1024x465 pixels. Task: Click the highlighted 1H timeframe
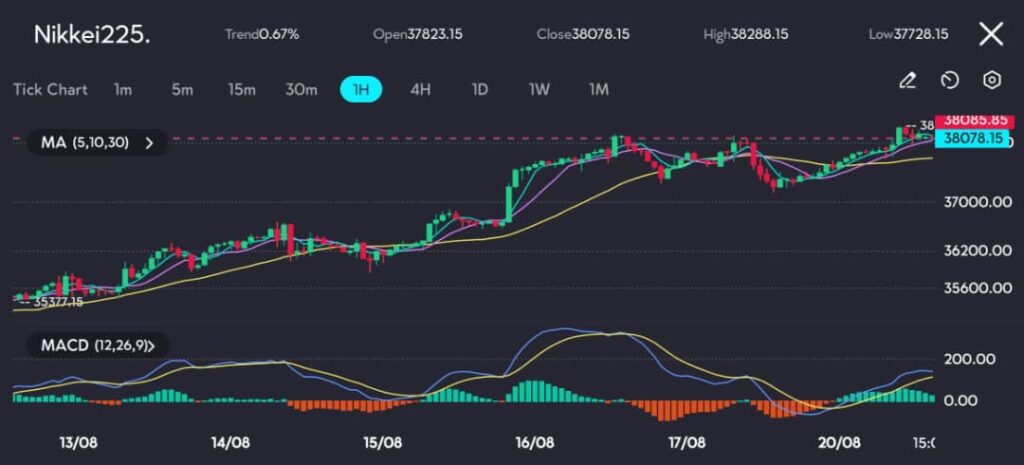click(x=361, y=89)
